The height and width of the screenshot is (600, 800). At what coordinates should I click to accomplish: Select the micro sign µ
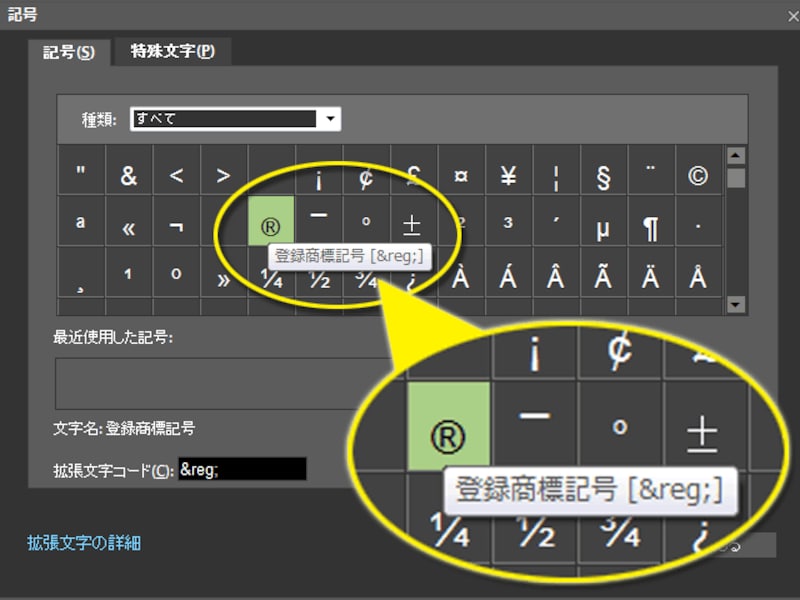[604, 222]
